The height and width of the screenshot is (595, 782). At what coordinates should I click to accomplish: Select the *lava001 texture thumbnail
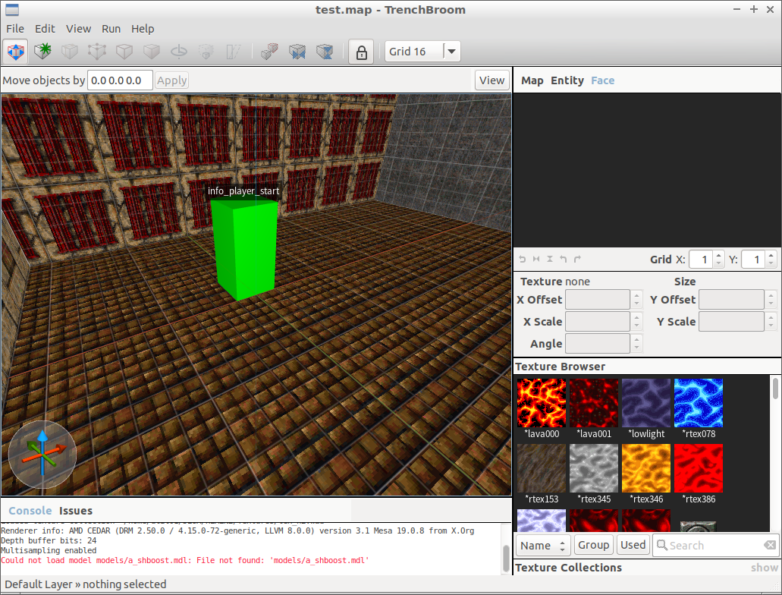click(594, 402)
